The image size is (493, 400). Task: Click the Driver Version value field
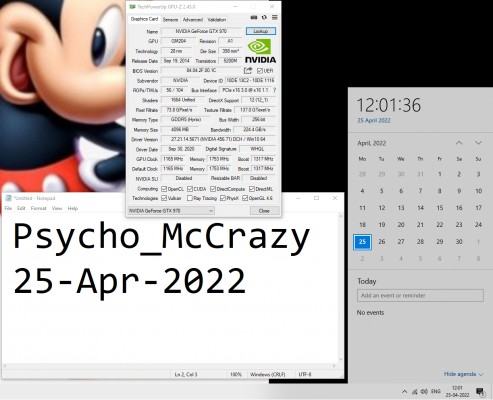218,139
